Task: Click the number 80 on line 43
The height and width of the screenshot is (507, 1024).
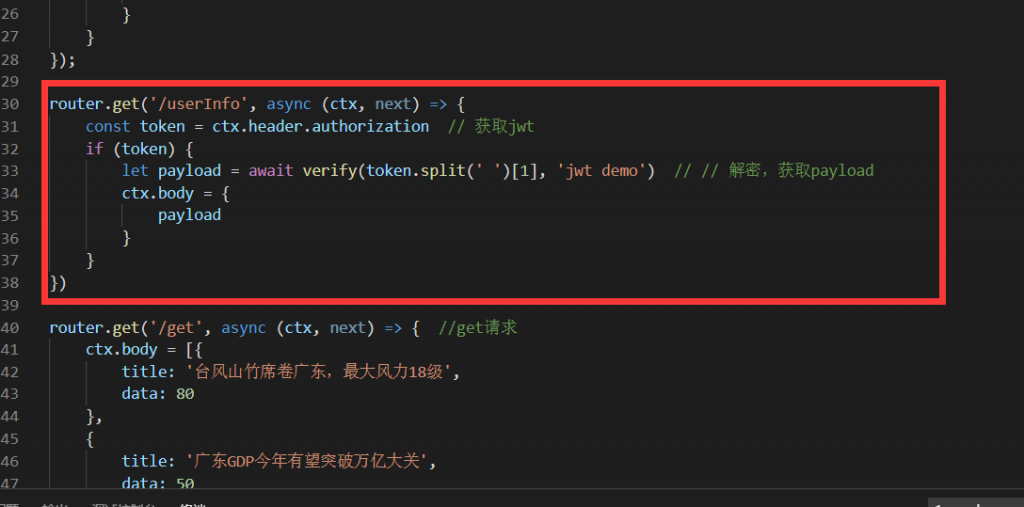Action: 185,394
